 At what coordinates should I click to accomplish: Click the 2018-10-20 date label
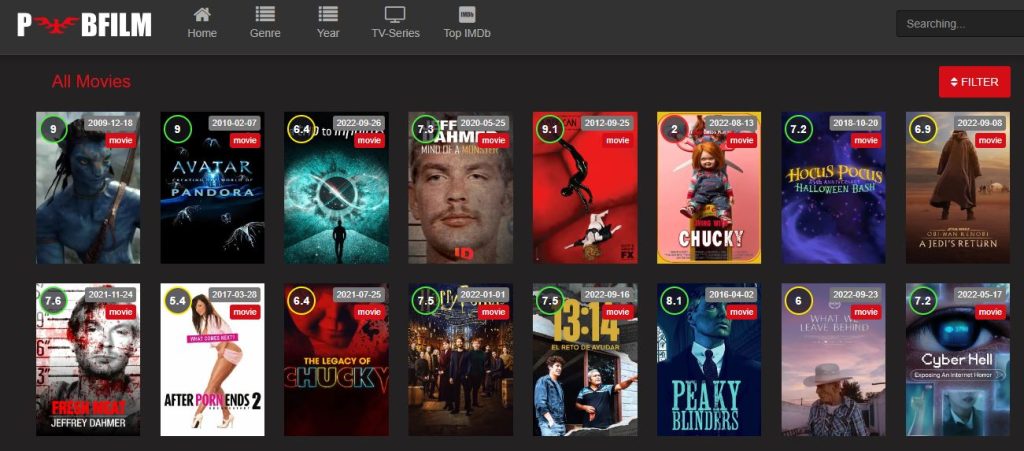[x=856, y=123]
